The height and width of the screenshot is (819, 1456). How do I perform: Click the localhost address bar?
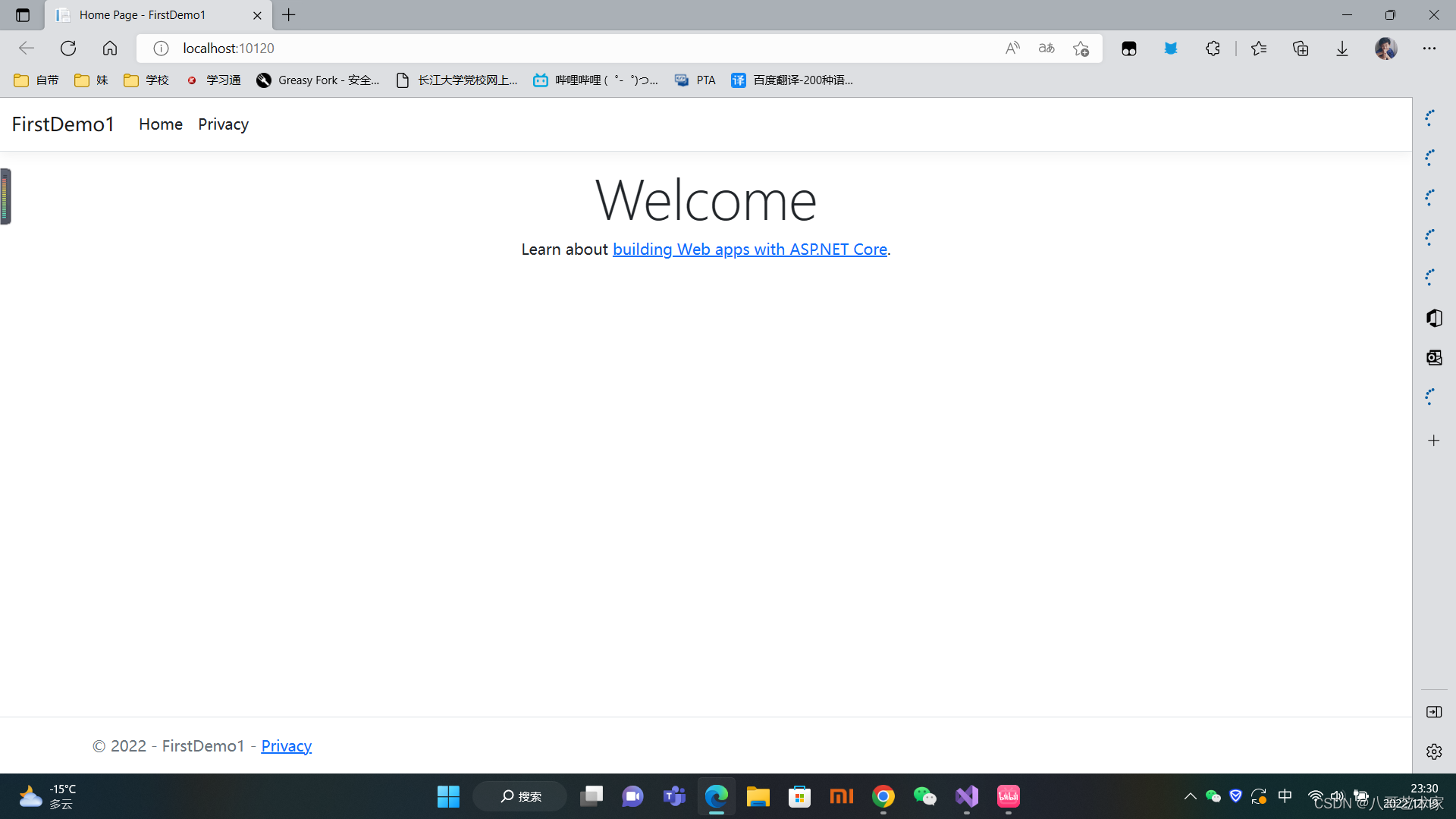(531, 49)
